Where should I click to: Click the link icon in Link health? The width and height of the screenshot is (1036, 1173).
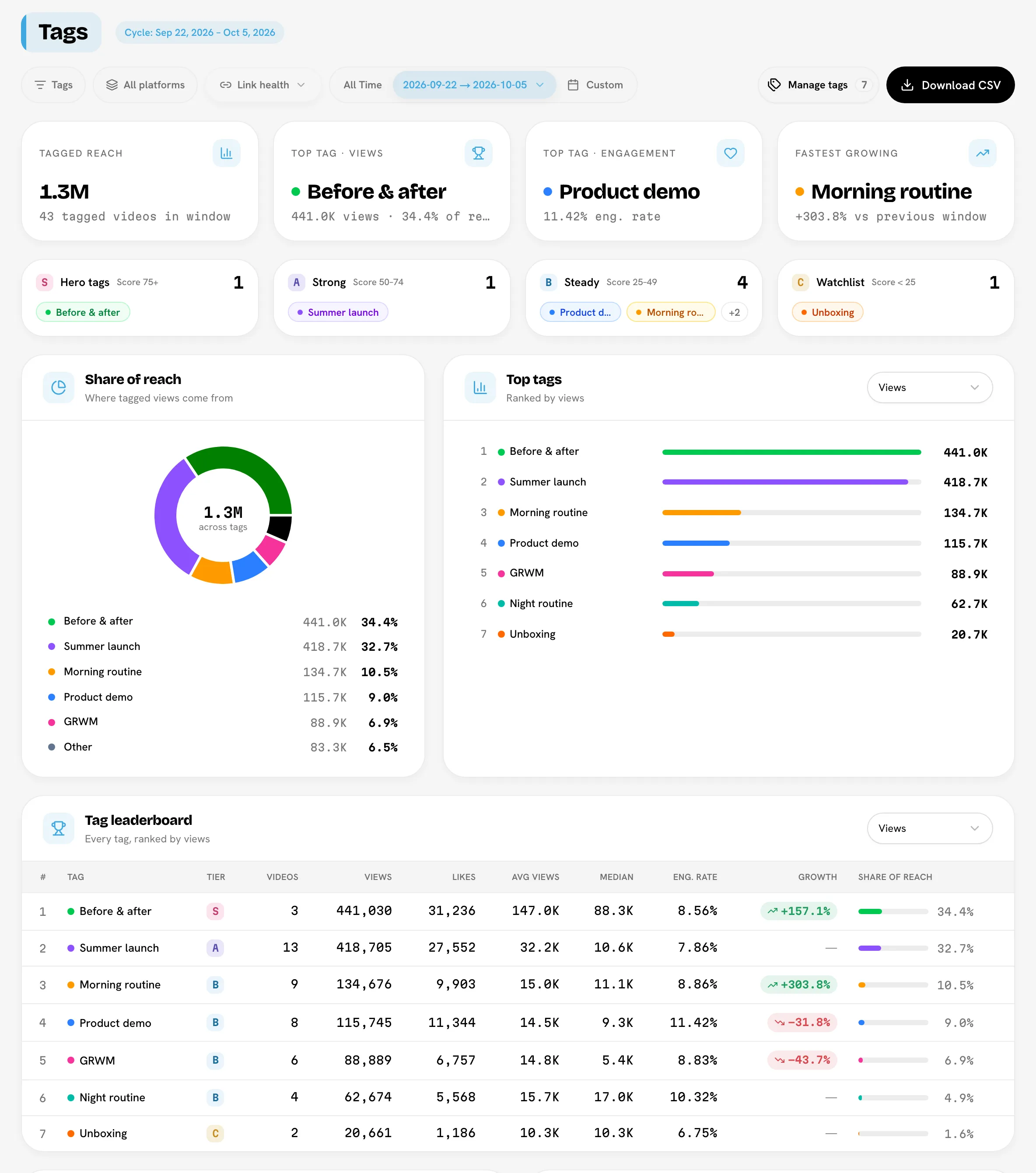(226, 85)
